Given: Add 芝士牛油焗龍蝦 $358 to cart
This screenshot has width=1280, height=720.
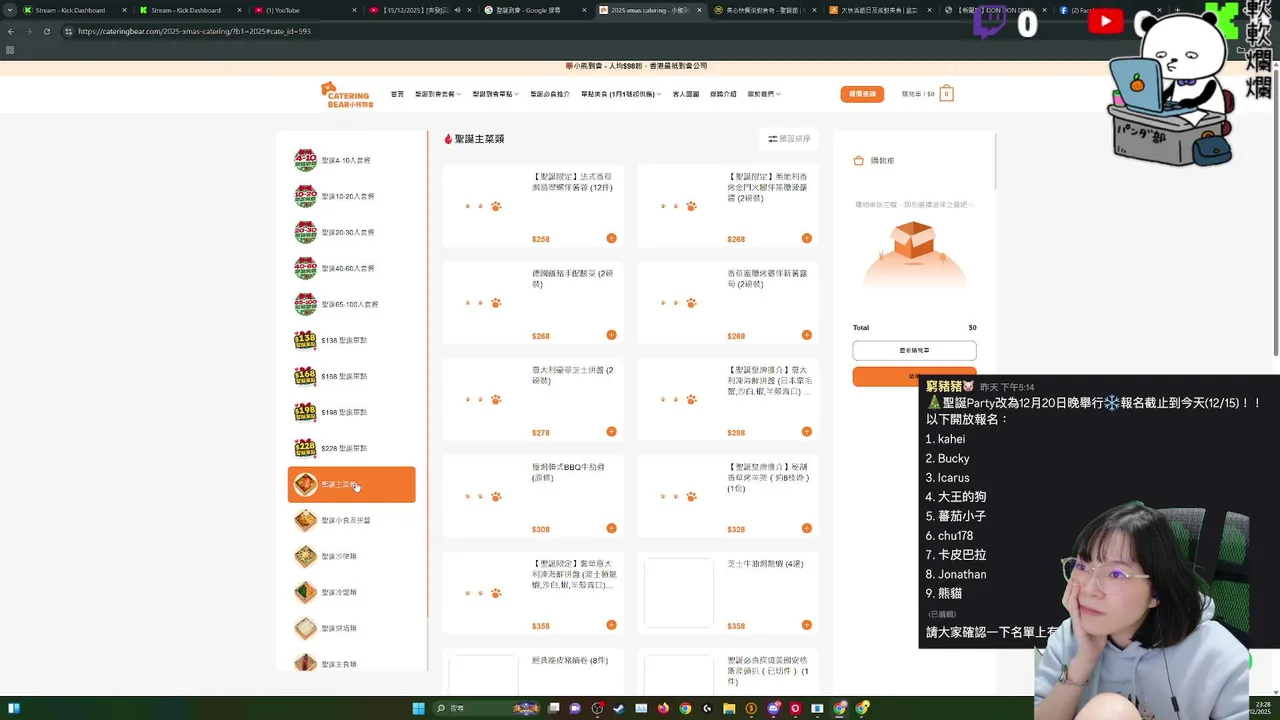Looking at the screenshot, I should [x=806, y=625].
